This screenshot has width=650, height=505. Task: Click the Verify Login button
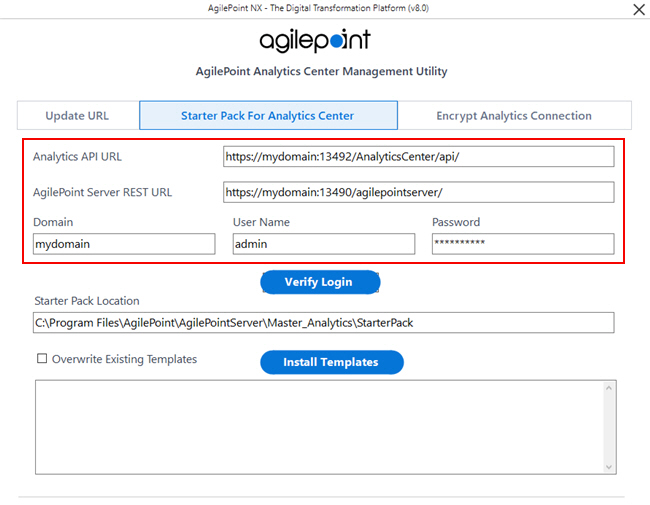point(320,282)
